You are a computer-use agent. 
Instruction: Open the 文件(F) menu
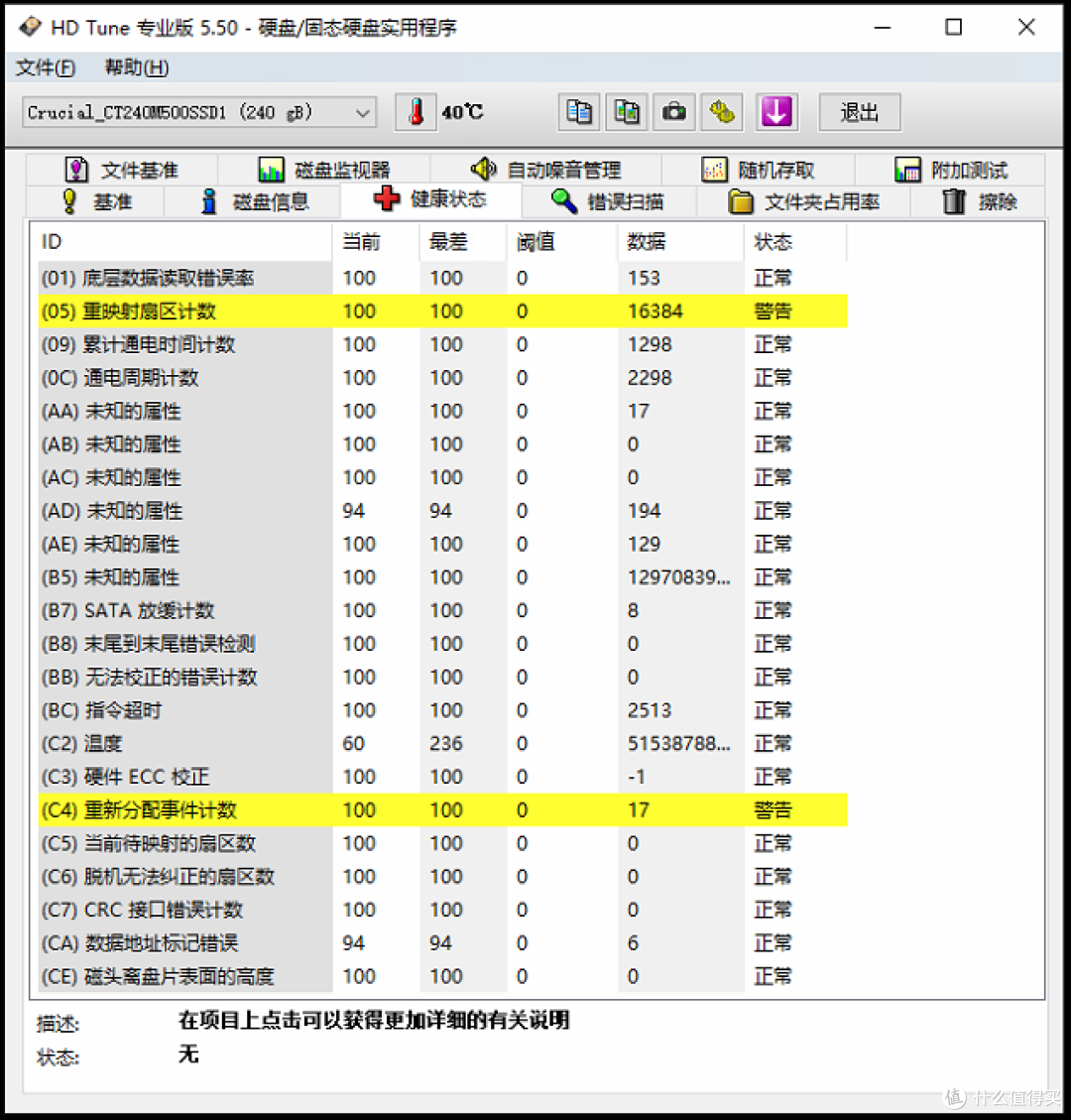[44, 67]
